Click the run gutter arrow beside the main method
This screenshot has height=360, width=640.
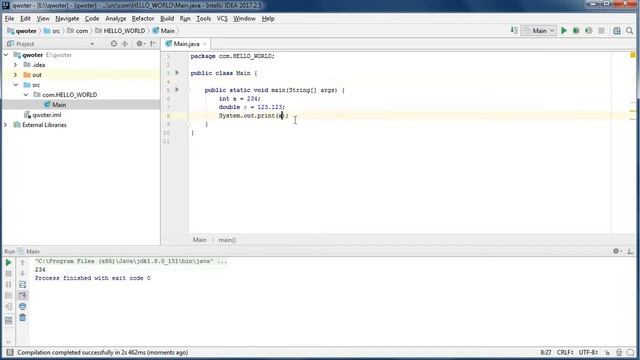[x=177, y=89]
